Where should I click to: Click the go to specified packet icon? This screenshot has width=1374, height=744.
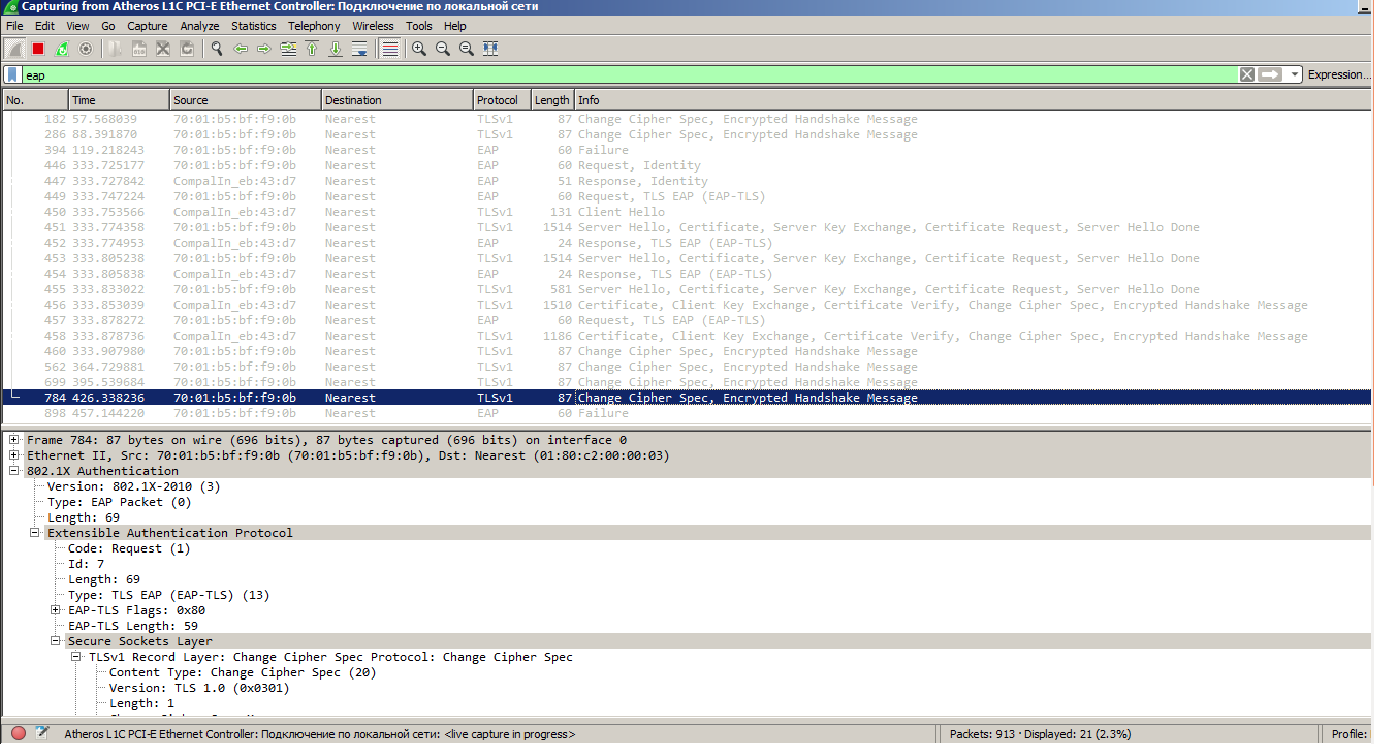[x=288, y=48]
